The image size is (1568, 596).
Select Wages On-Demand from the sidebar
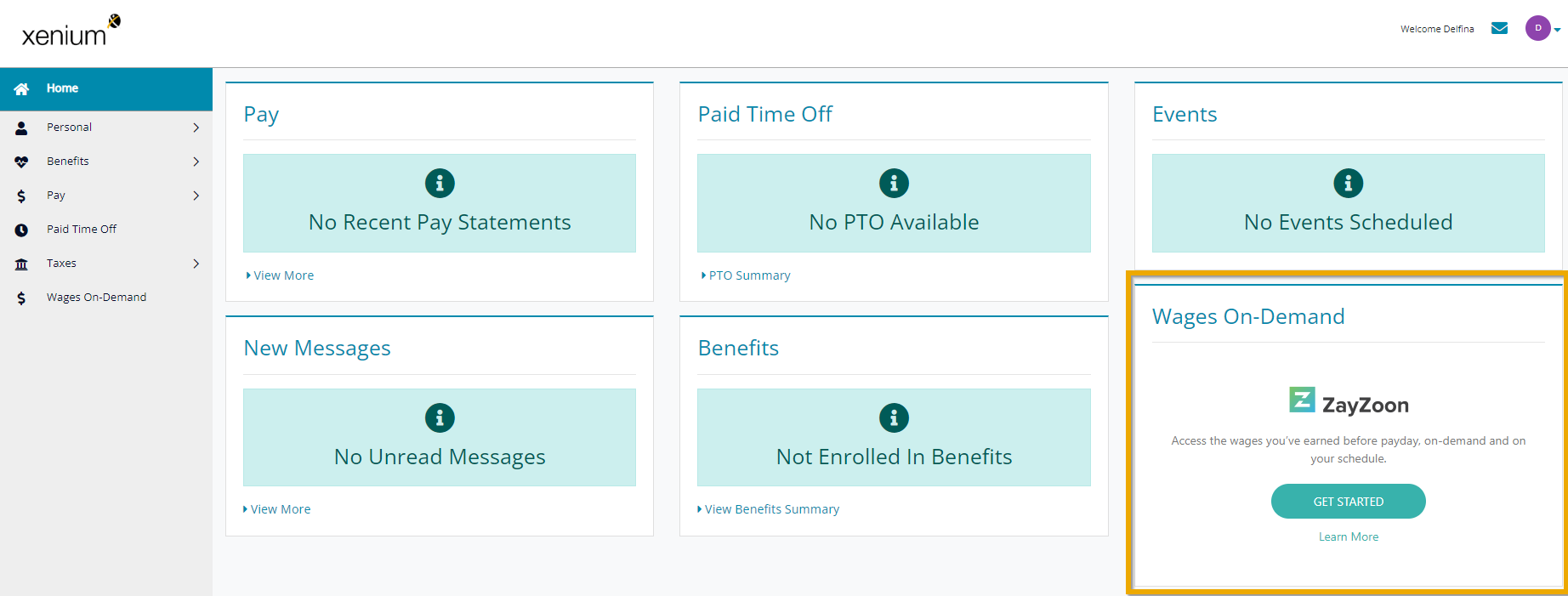pyautogui.click(x=95, y=296)
